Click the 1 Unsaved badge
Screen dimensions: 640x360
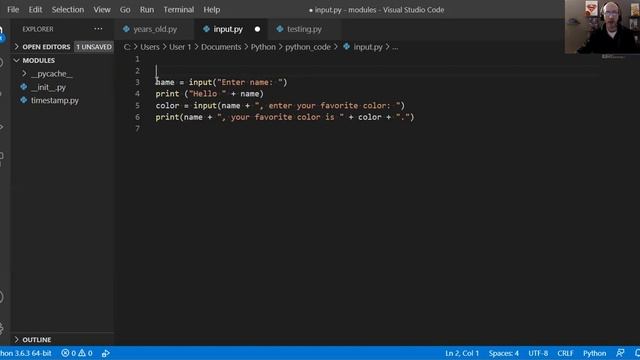click(94, 47)
